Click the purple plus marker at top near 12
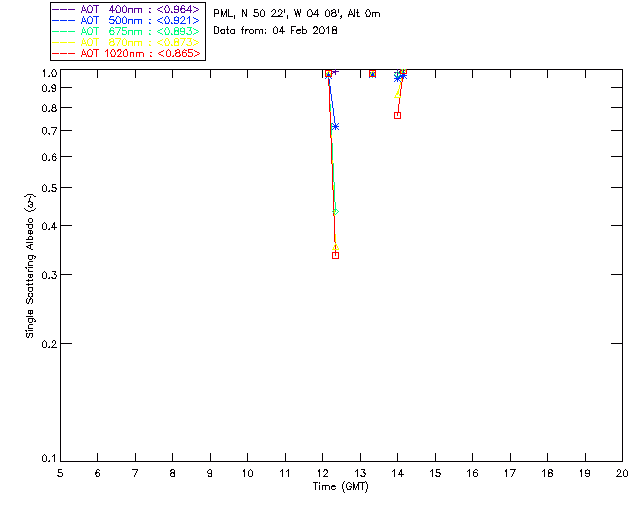640x512 pixels. coord(335,72)
